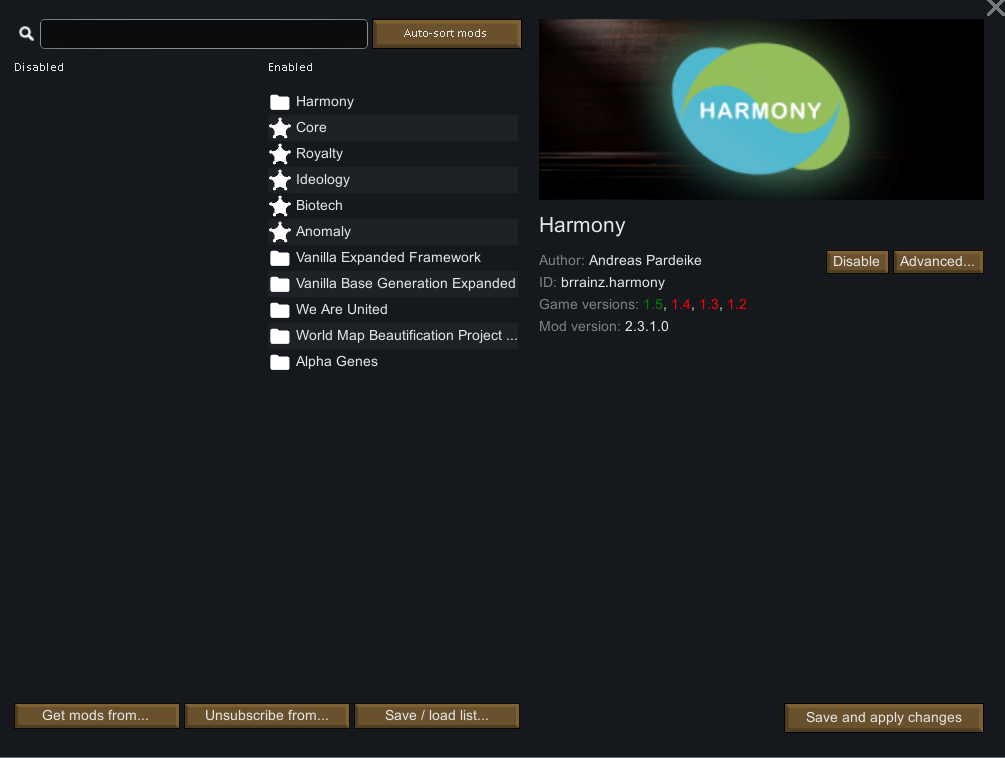Click the star icon beside Core

280,128
